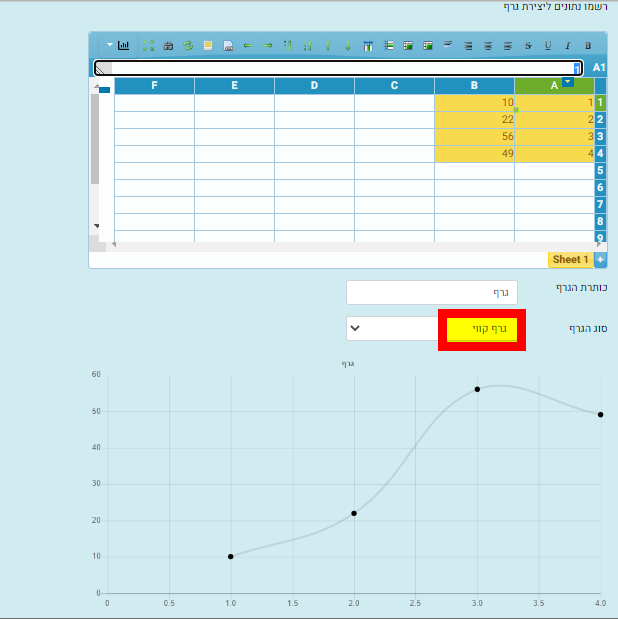Screen dimensions: 618x619
Task: Toggle italic formatting in the toolbar
Action: click(568, 46)
